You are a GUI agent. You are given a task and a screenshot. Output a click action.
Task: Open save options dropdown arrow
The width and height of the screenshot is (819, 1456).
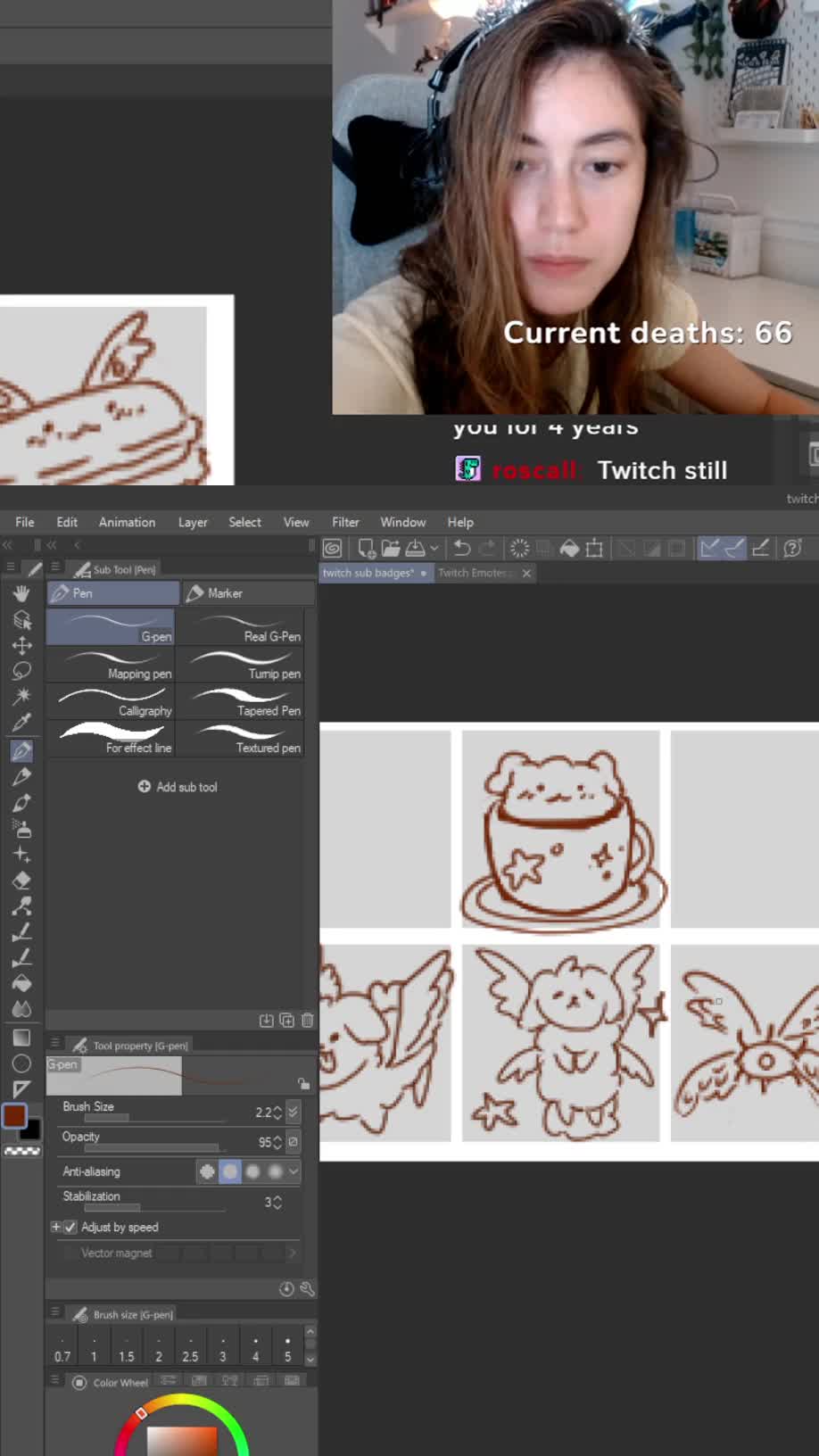pyautogui.click(x=434, y=549)
